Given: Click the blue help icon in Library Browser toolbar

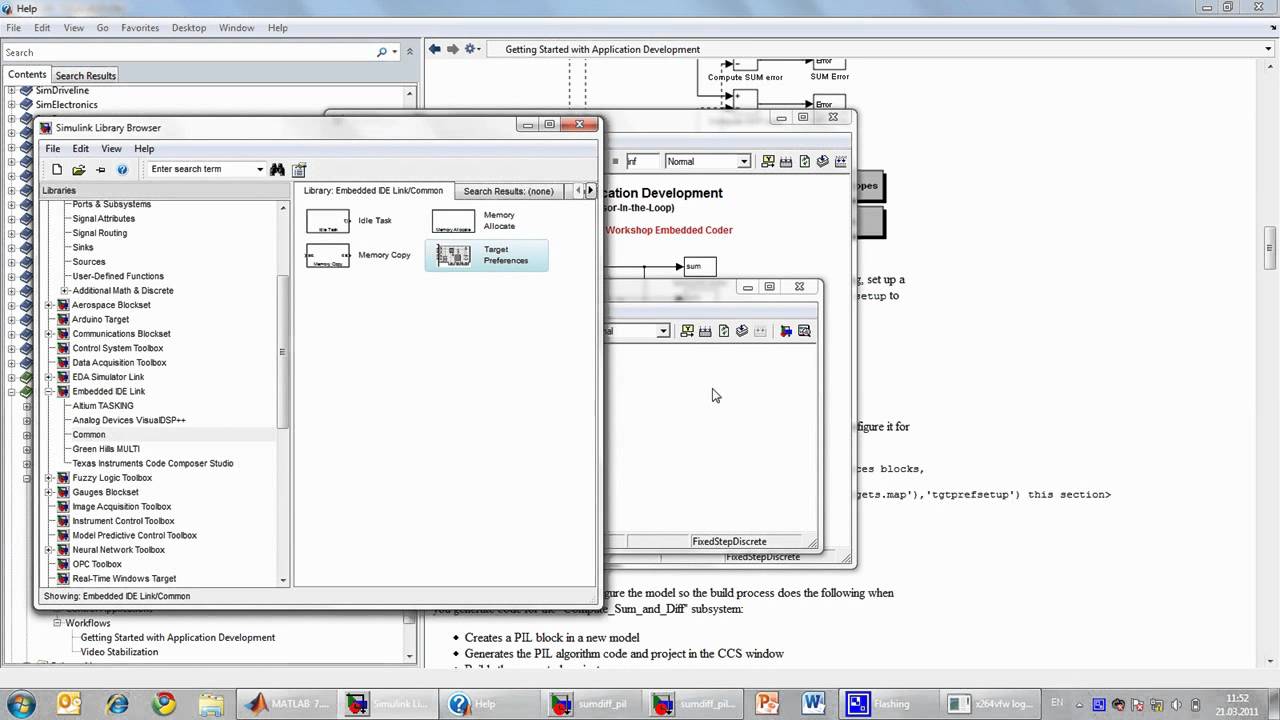Looking at the screenshot, I should coord(122,170).
